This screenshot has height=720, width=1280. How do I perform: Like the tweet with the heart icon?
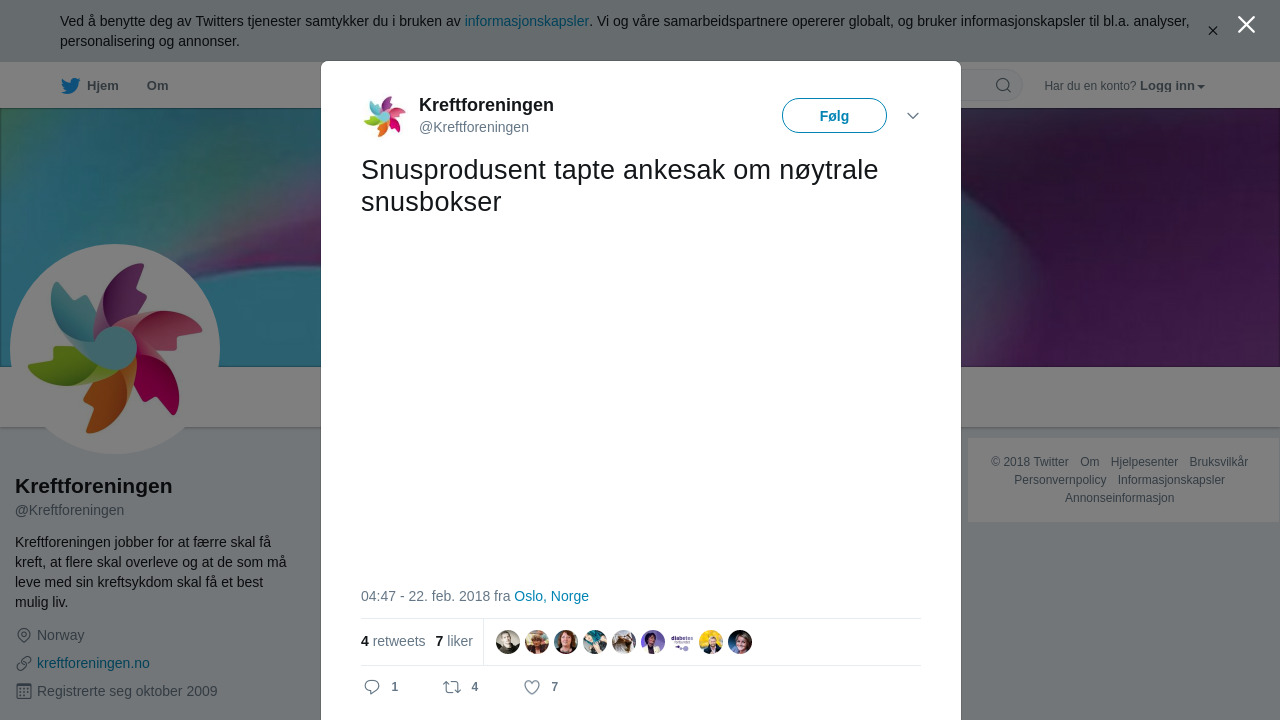tap(532, 687)
